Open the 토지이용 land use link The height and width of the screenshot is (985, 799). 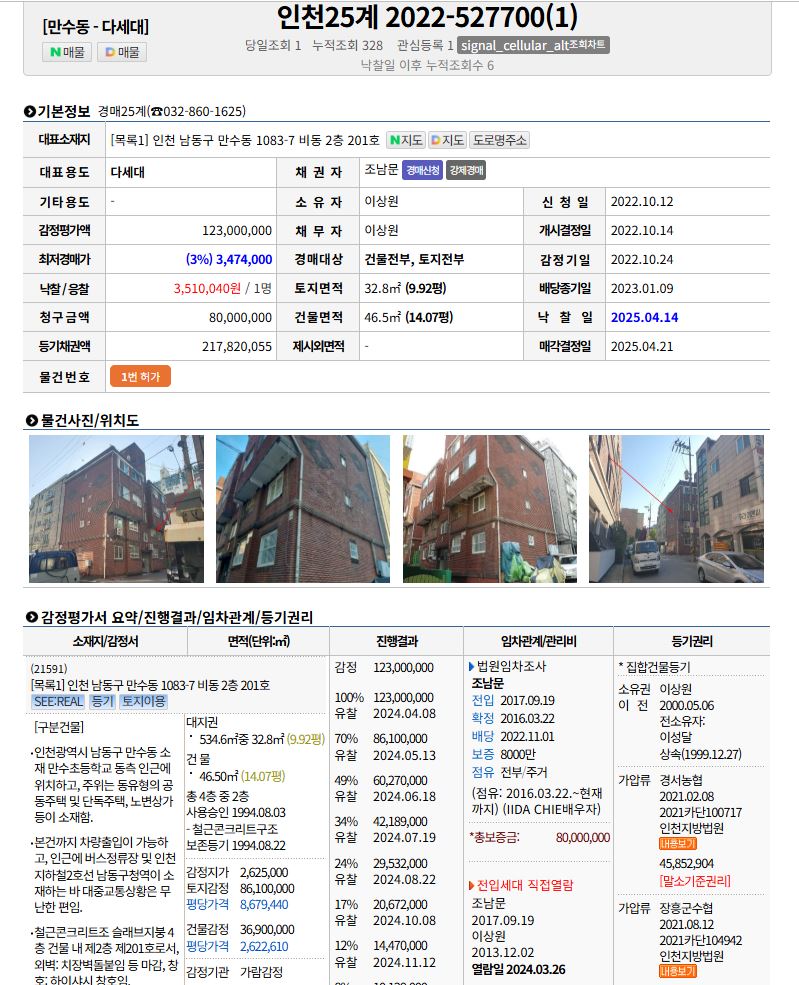pyautogui.click(x=143, y=702)
